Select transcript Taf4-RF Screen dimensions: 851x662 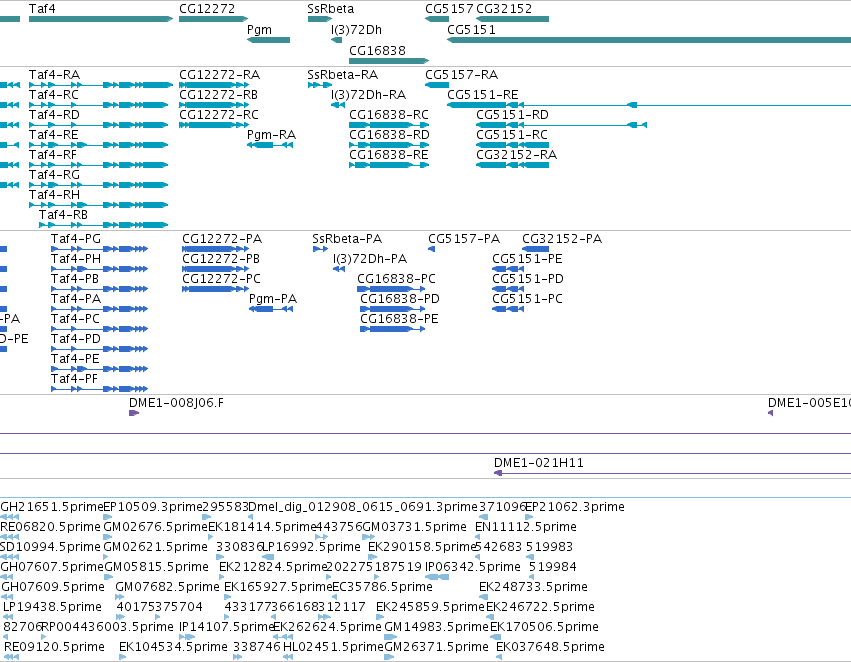[x=99, y=165]
